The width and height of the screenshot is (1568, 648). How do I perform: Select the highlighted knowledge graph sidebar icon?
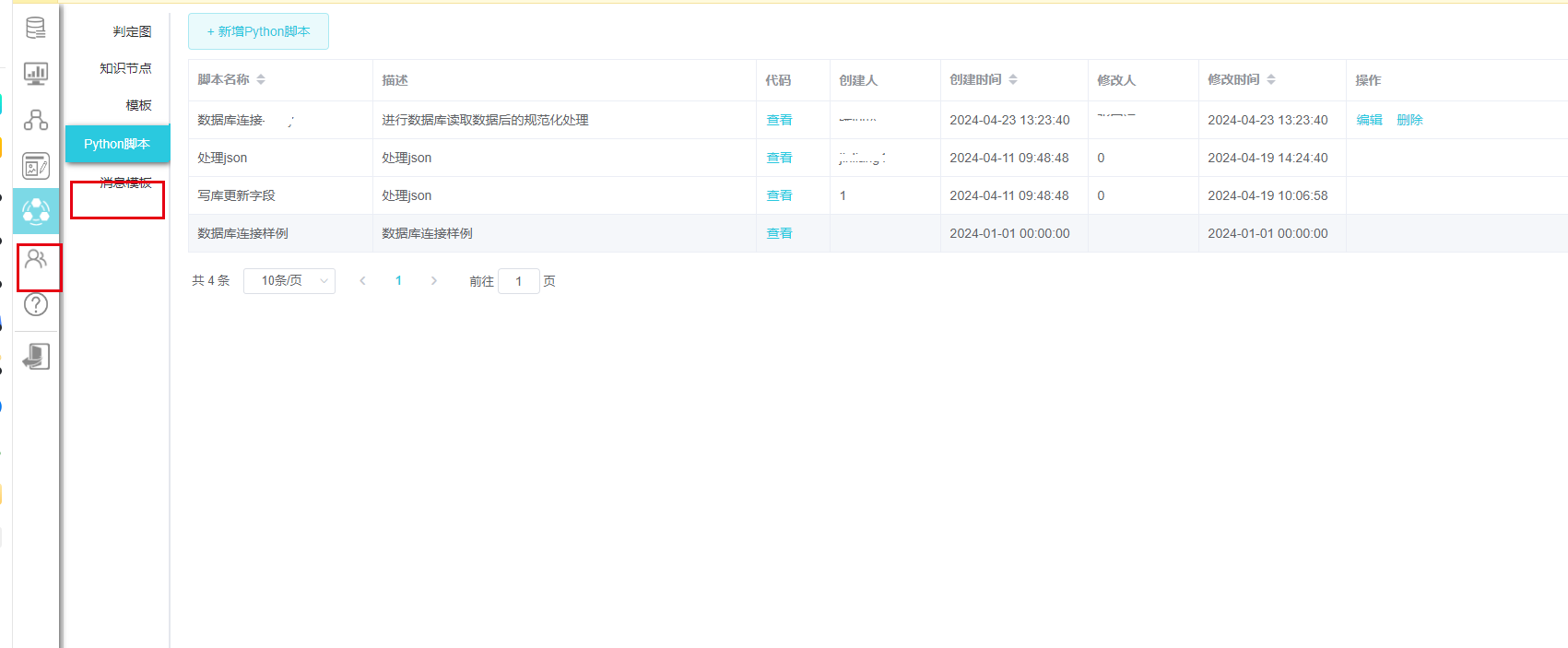(x=36, y=211)
